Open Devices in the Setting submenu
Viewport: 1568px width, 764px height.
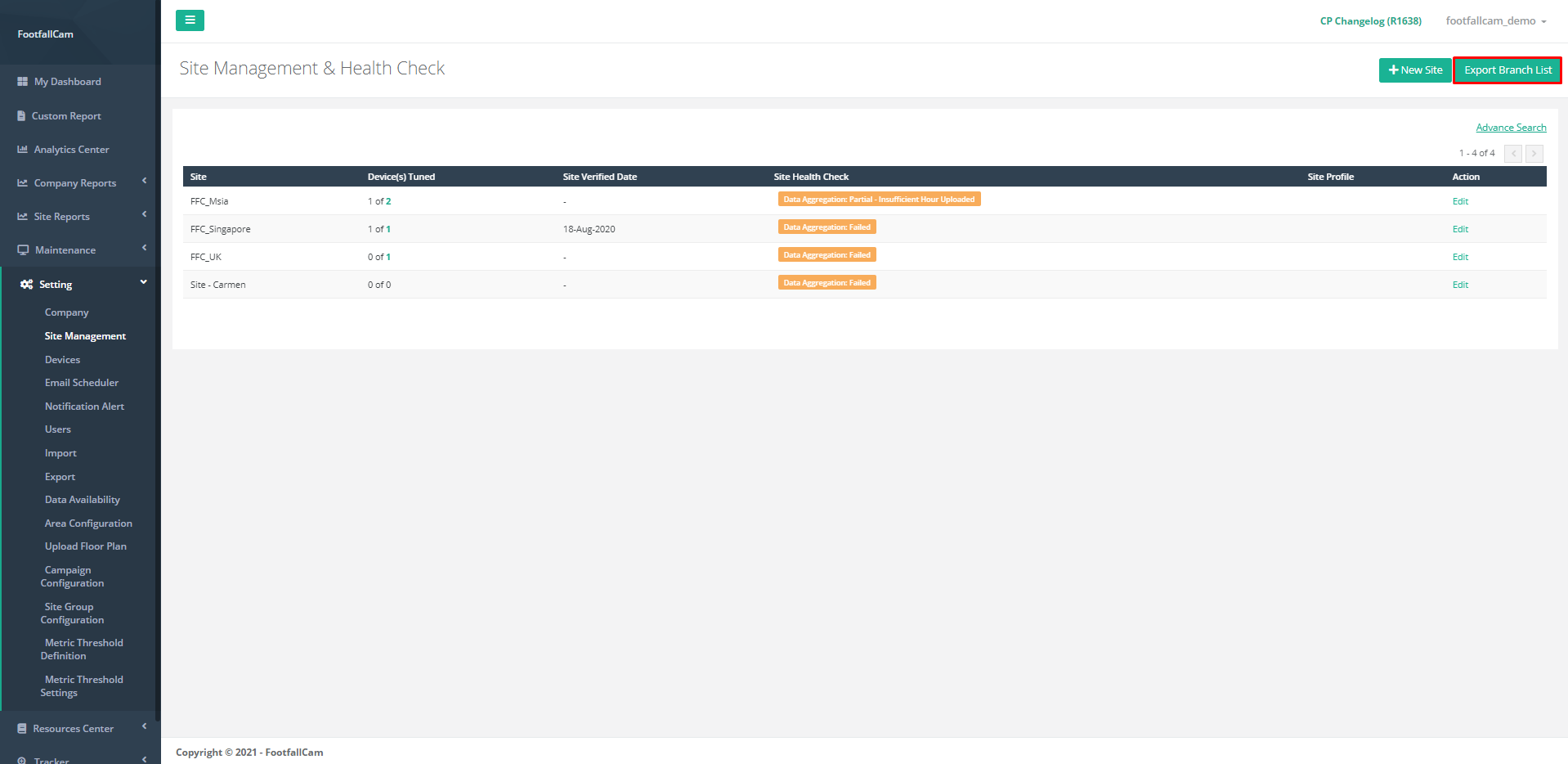pos(62,360)
